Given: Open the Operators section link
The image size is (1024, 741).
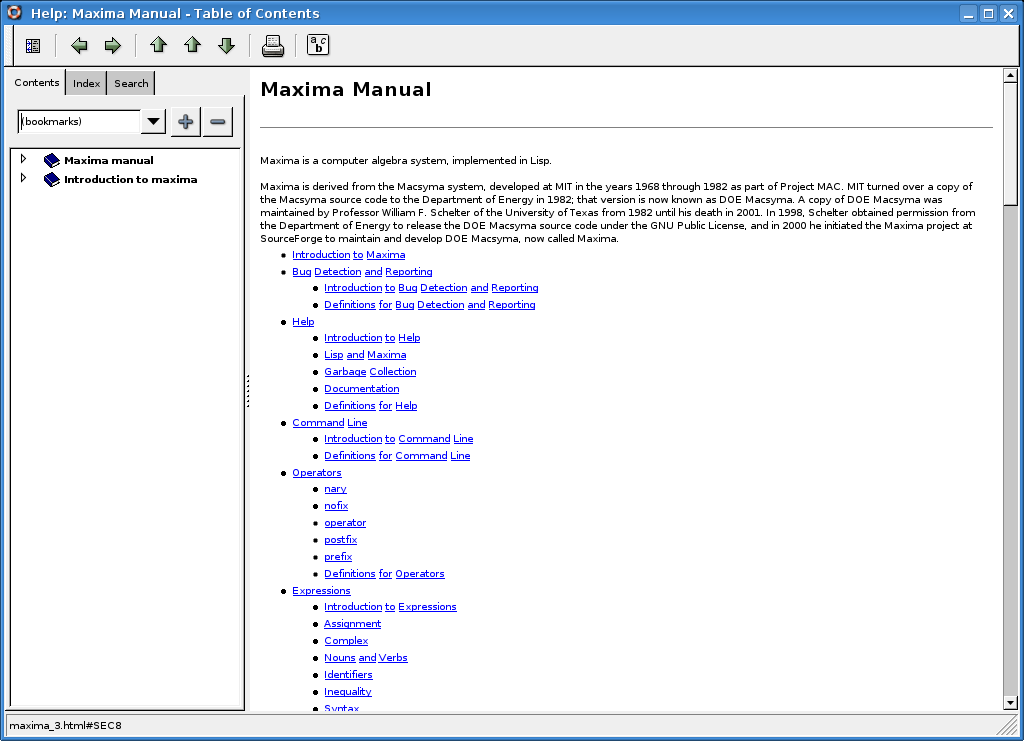Looking at the screenshot, I should coord(317,473).
